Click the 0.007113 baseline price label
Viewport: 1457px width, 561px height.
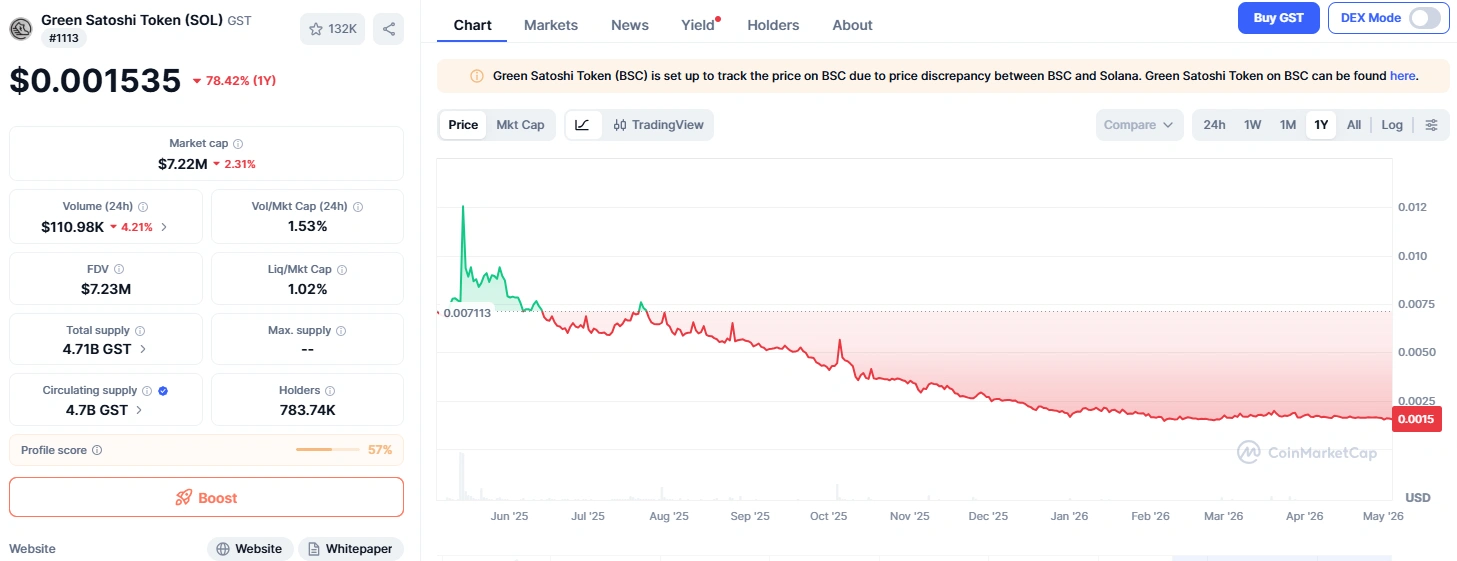point(466,313)
